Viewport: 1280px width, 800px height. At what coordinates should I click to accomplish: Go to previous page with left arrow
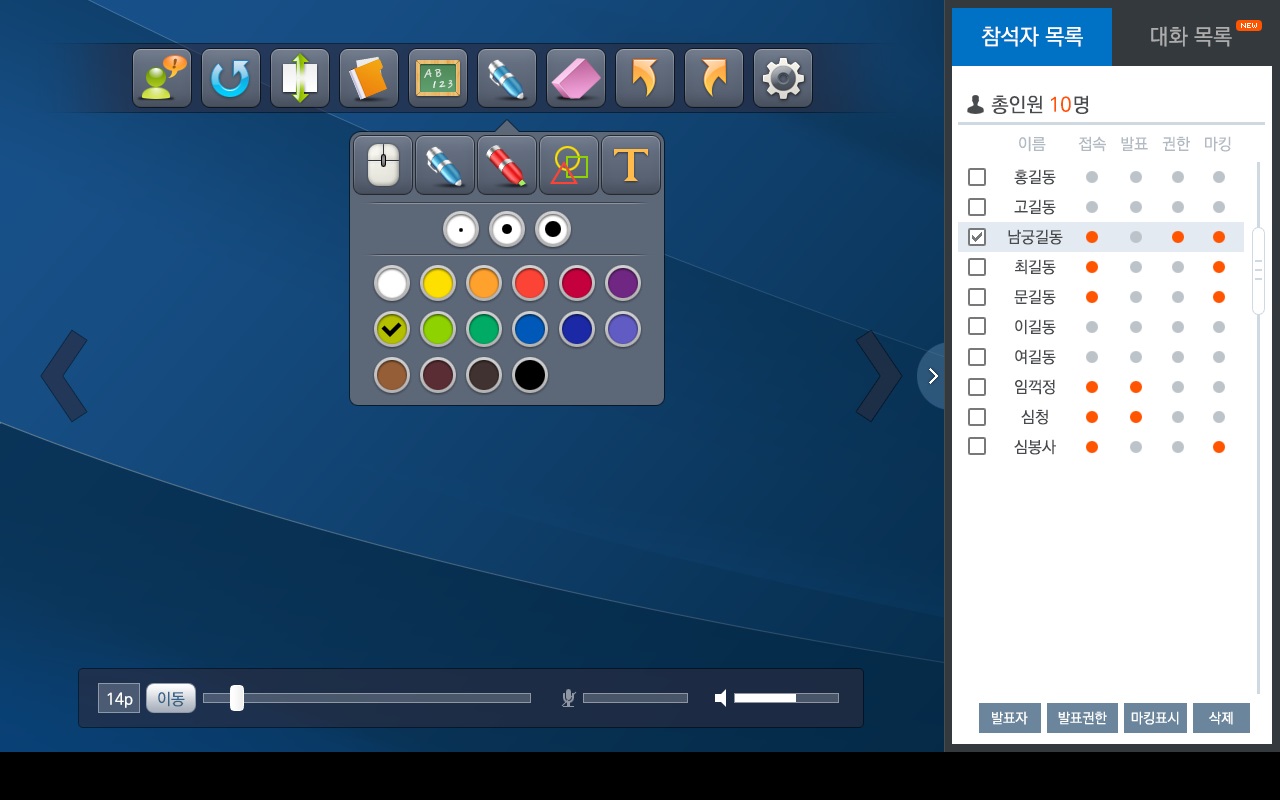pos(64,376)
